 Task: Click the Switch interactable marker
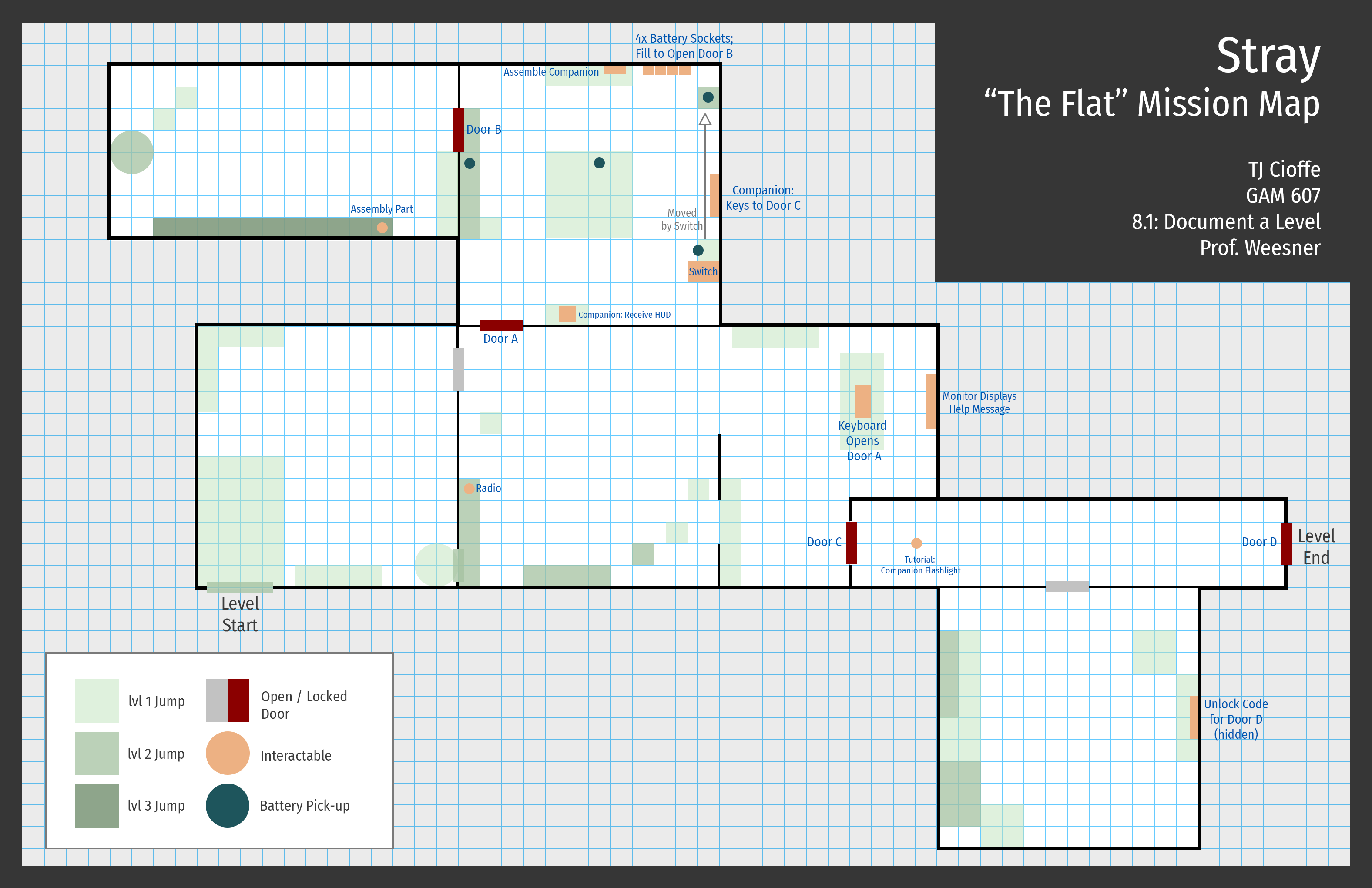point(702,271)
